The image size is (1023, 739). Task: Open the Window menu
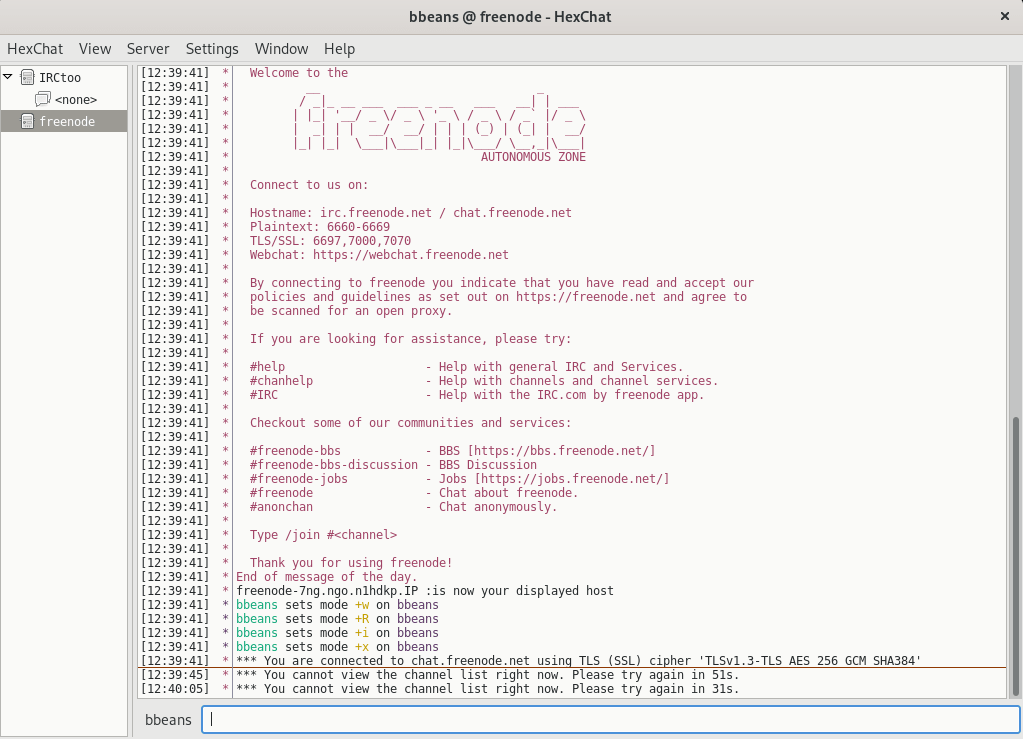point(281,48)
